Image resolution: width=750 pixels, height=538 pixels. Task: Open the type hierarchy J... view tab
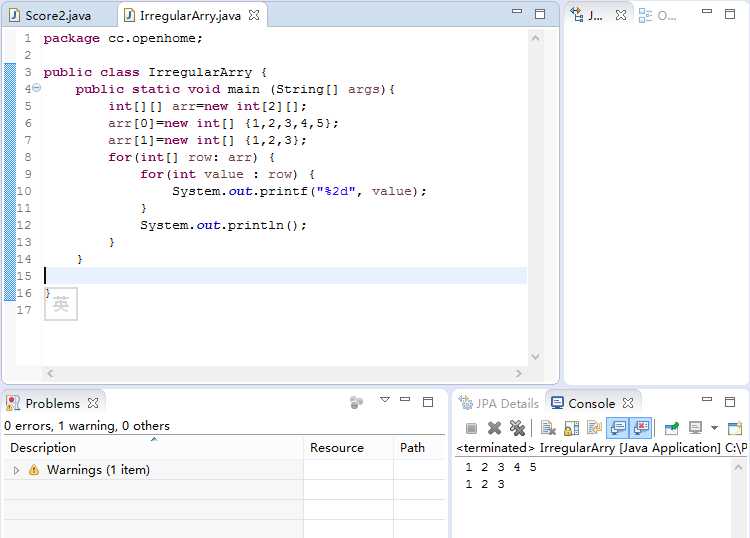(587, 15)
